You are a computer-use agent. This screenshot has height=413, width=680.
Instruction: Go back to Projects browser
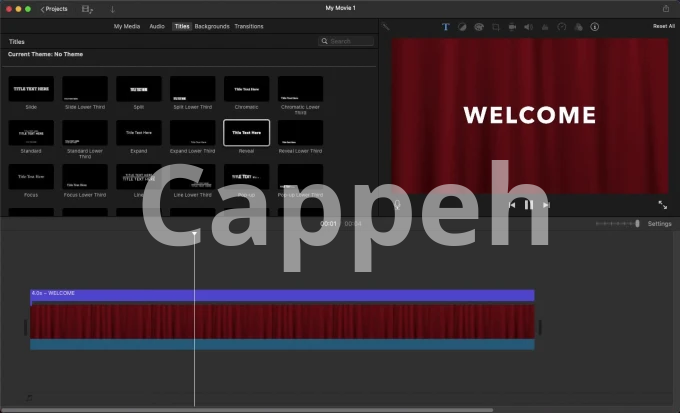pos(55,9)
